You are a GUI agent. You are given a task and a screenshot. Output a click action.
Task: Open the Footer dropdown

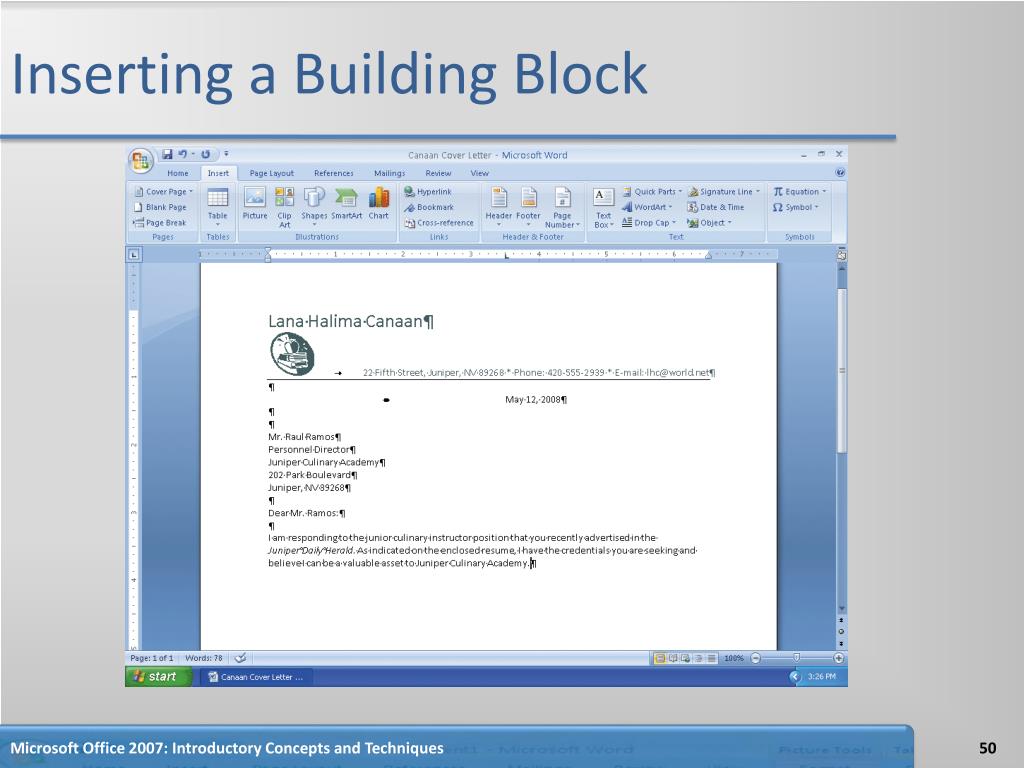coord(528,206)
